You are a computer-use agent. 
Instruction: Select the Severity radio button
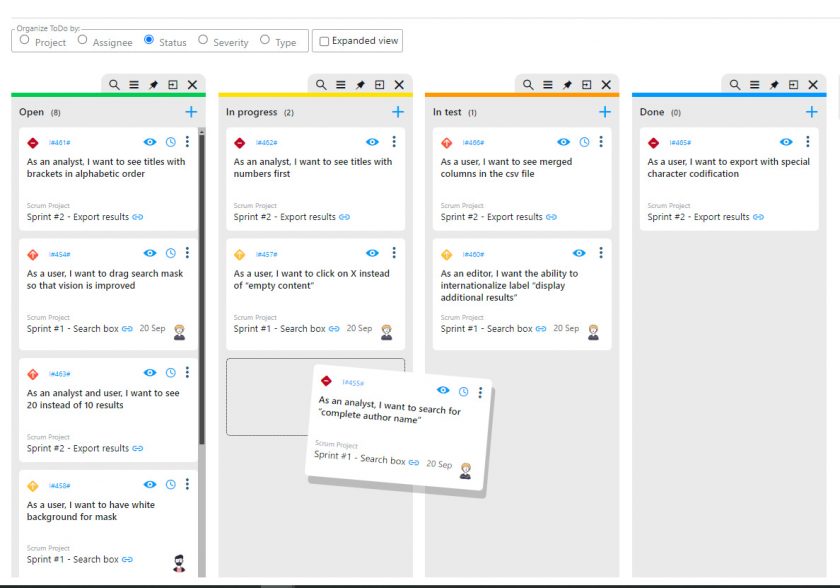click(x=205, y=40)
